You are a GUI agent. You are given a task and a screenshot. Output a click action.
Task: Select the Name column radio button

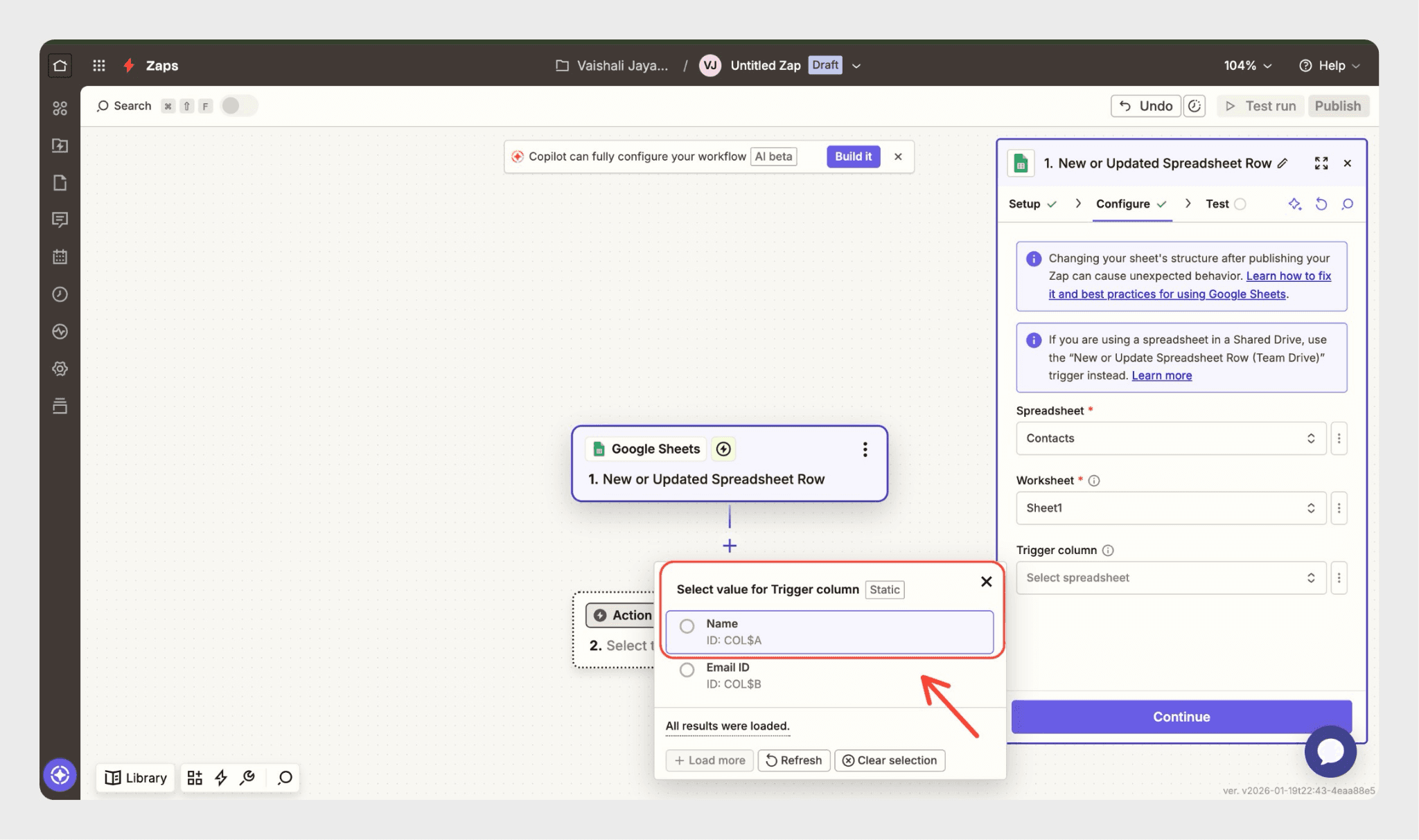687,626
